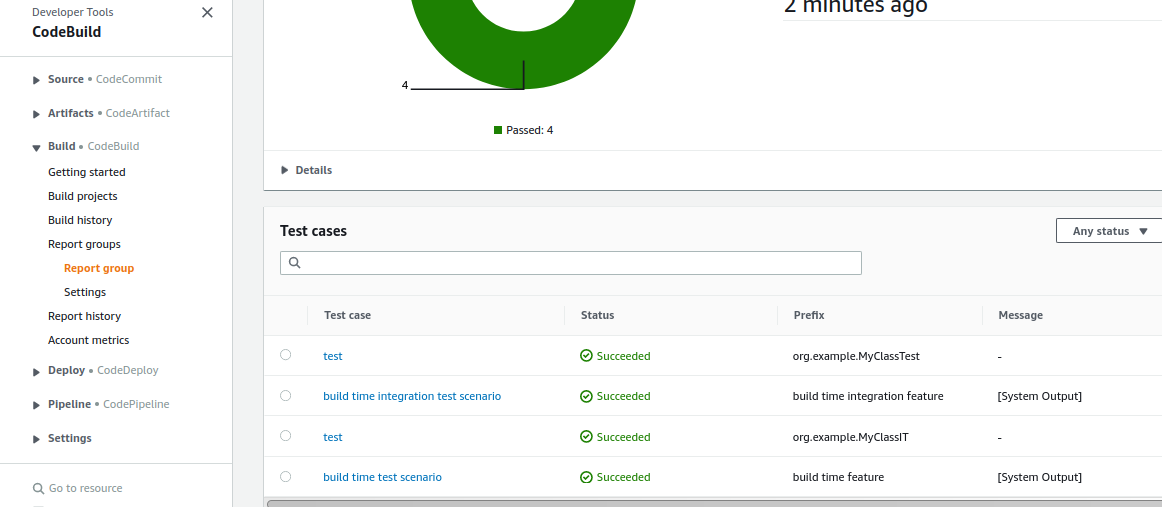Image resolution: width=1162 pixels, height=507 pixels.
Task: Open build time integration test scenario link
Action: click(412, 396)
